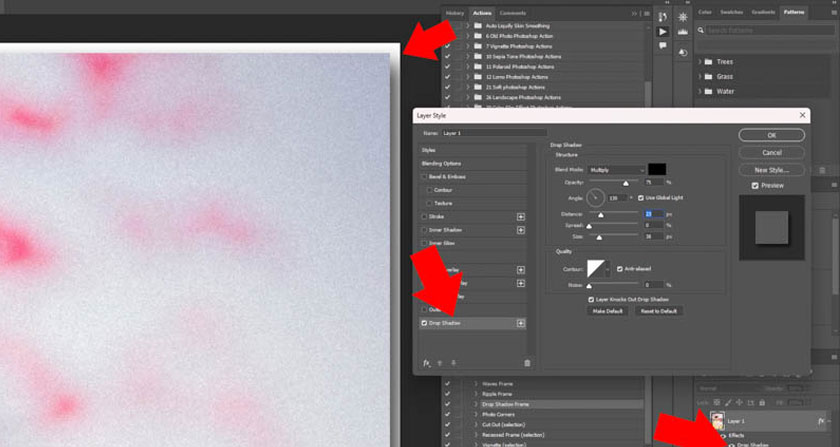The width and height of the screenshot is (840, 447).
Task: Toggle the Use Global Light checkbox
Action: coord(641,198)
